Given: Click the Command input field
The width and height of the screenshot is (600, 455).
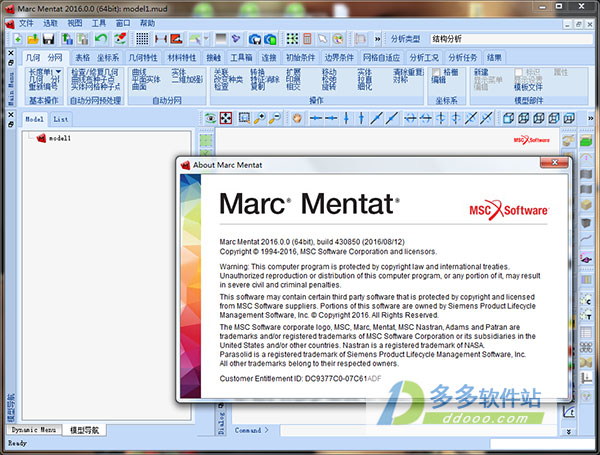Looking at the screenshot, I should (419, 430).
